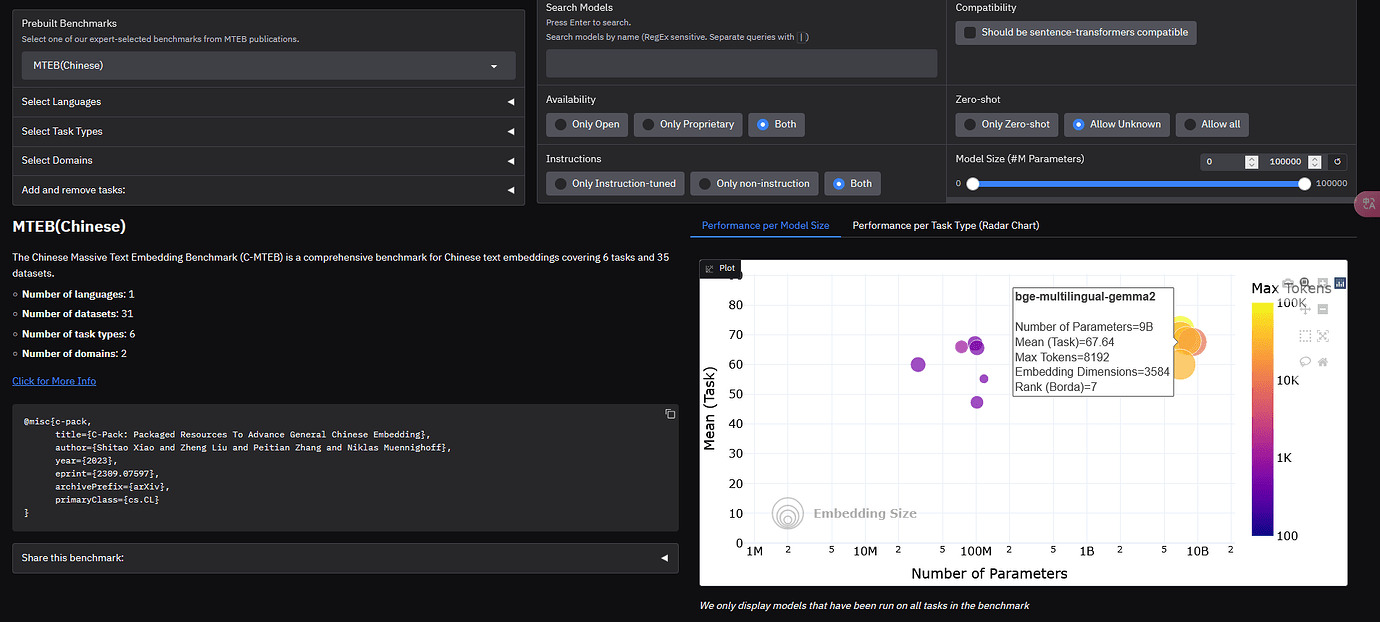Click the Max Tokens color scale bar

point(1263,419)
